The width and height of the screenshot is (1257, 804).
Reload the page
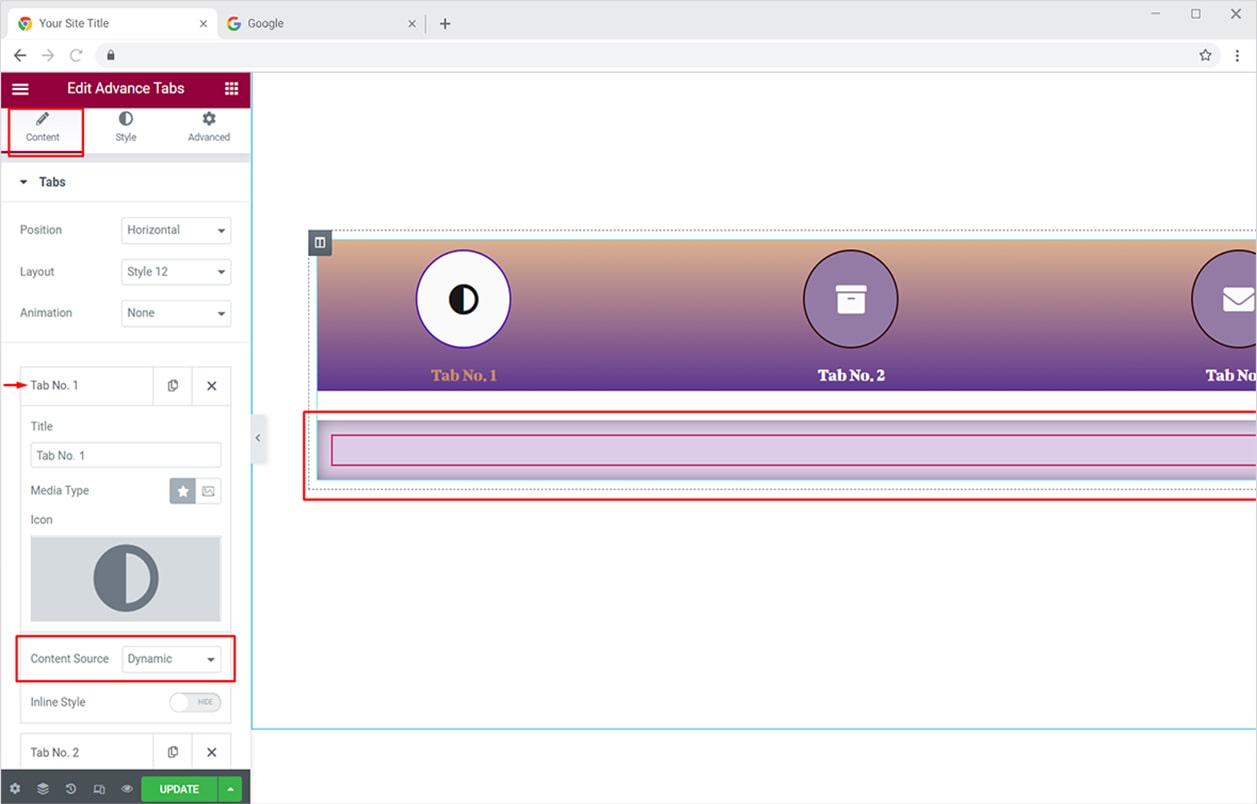pos(76,55)
